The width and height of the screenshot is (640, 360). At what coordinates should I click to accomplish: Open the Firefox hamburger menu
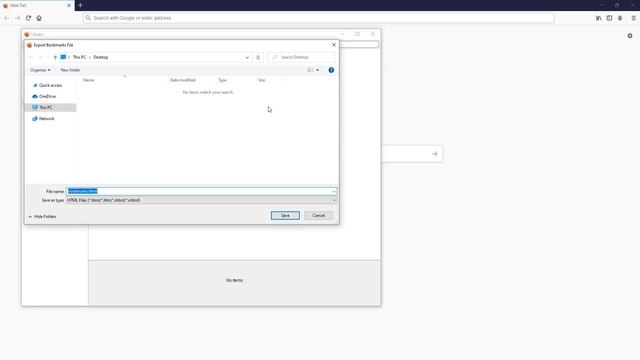633,18
